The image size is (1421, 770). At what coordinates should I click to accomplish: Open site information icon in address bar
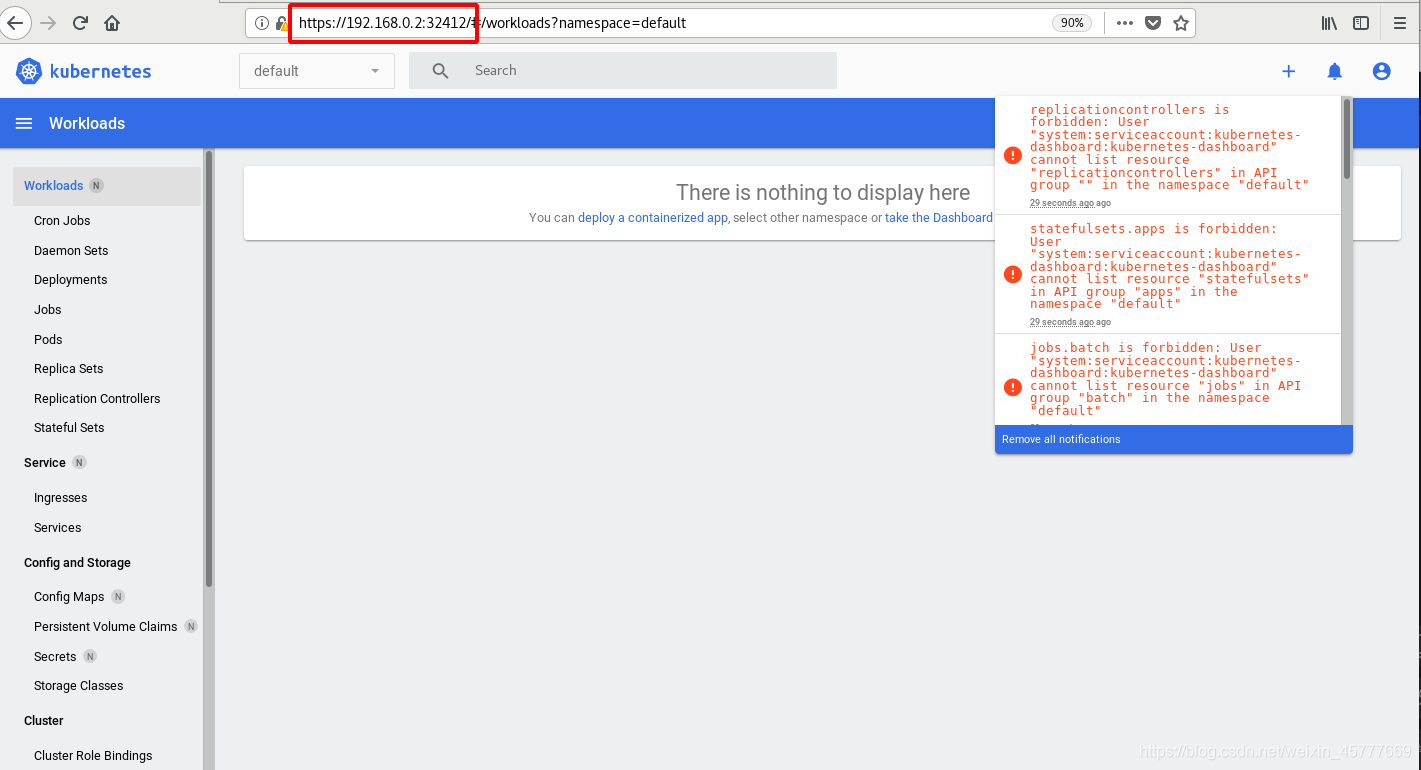click(261, 23)
